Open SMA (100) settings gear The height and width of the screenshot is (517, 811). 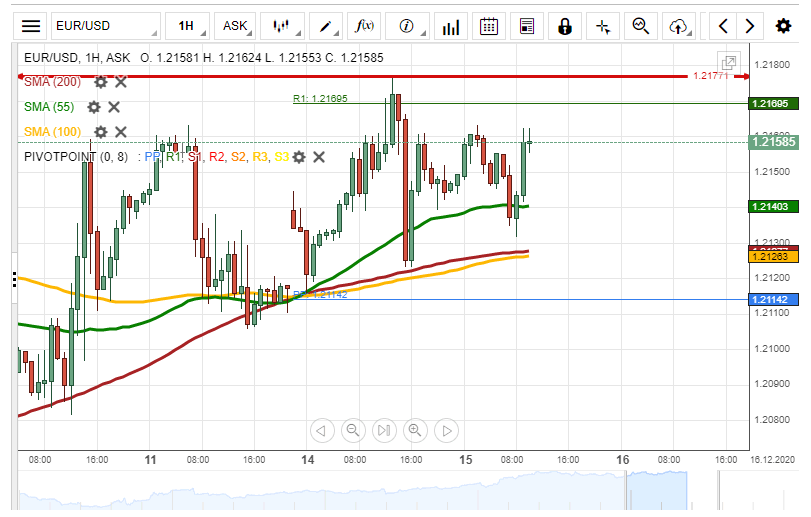pos(101,132)
